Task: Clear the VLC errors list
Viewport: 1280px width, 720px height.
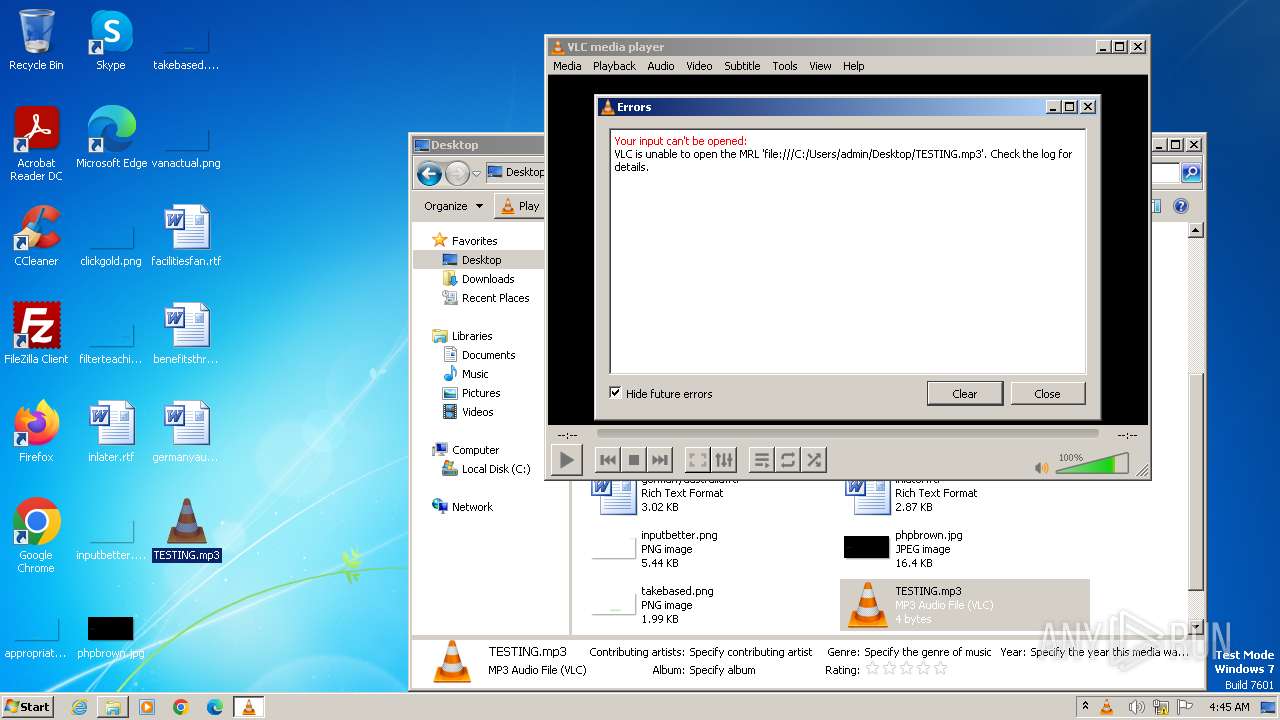Action: [x=964, y=393]
